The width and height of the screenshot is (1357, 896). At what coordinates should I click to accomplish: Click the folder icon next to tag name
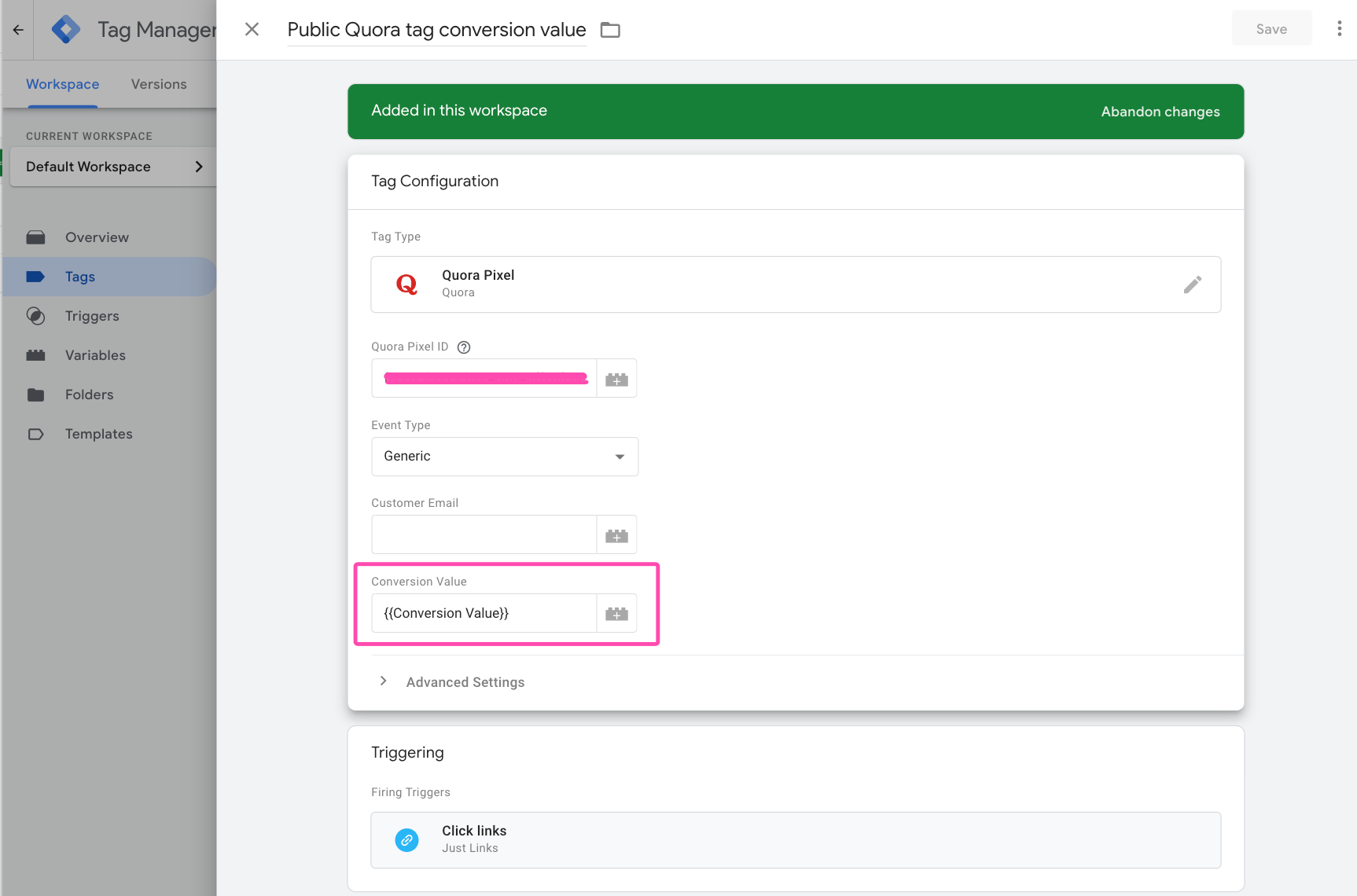611,29
